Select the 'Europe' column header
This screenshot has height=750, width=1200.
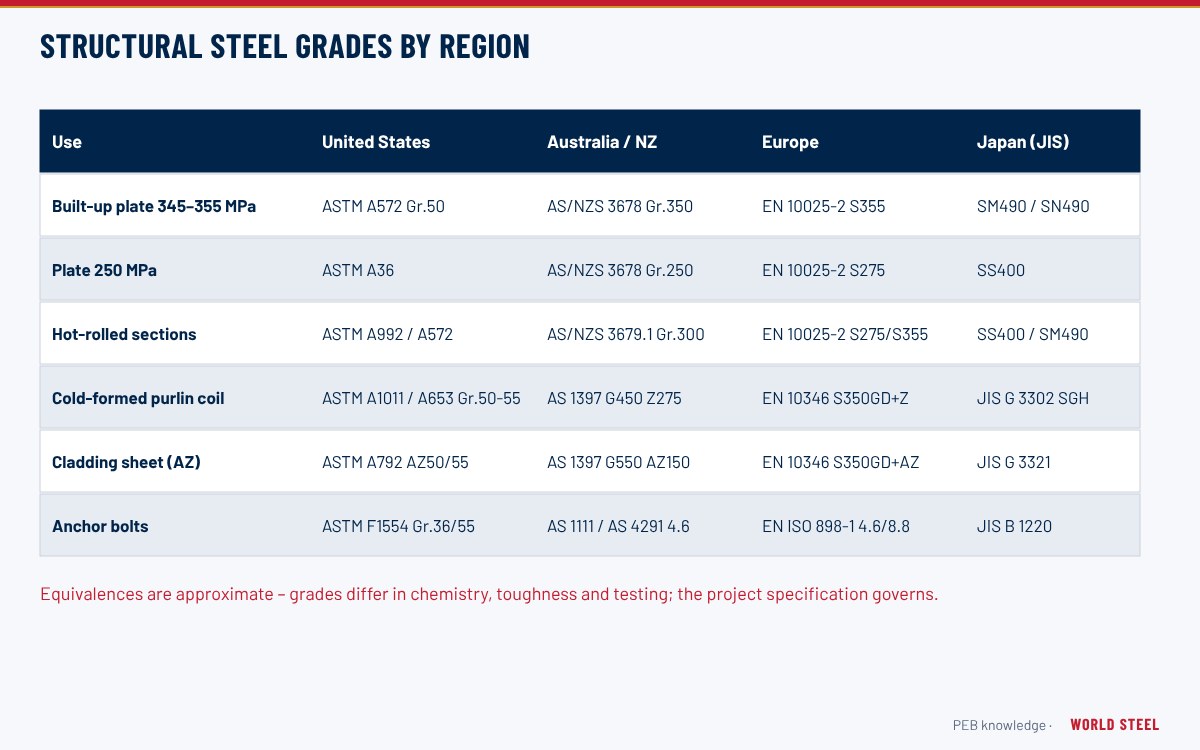[x=790, y=142]
